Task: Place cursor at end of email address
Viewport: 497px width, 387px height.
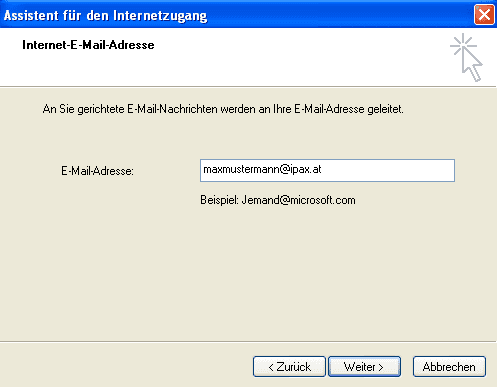Action: [322, 169]
